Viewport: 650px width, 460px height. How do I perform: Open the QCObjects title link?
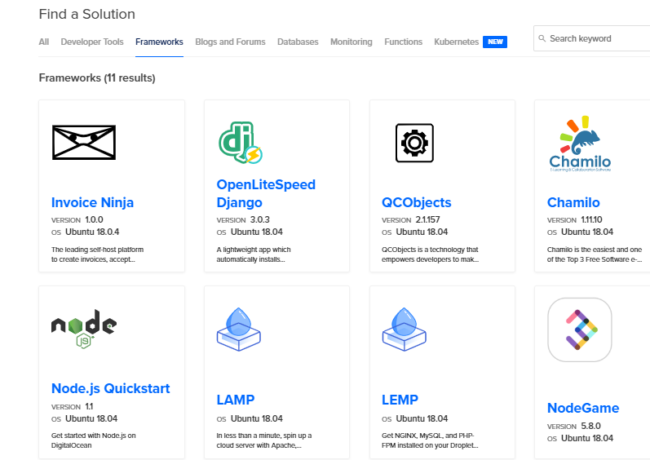tap(416, 203)
